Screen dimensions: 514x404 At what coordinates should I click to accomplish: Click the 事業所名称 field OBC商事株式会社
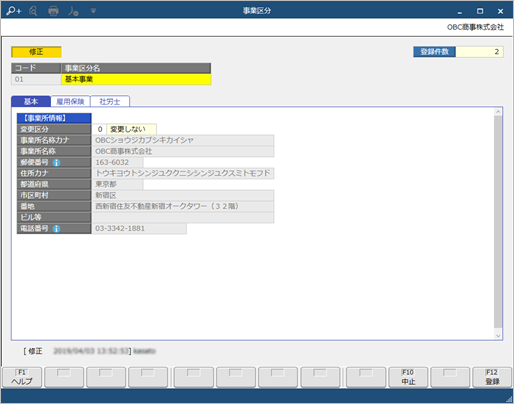[183, 151]
